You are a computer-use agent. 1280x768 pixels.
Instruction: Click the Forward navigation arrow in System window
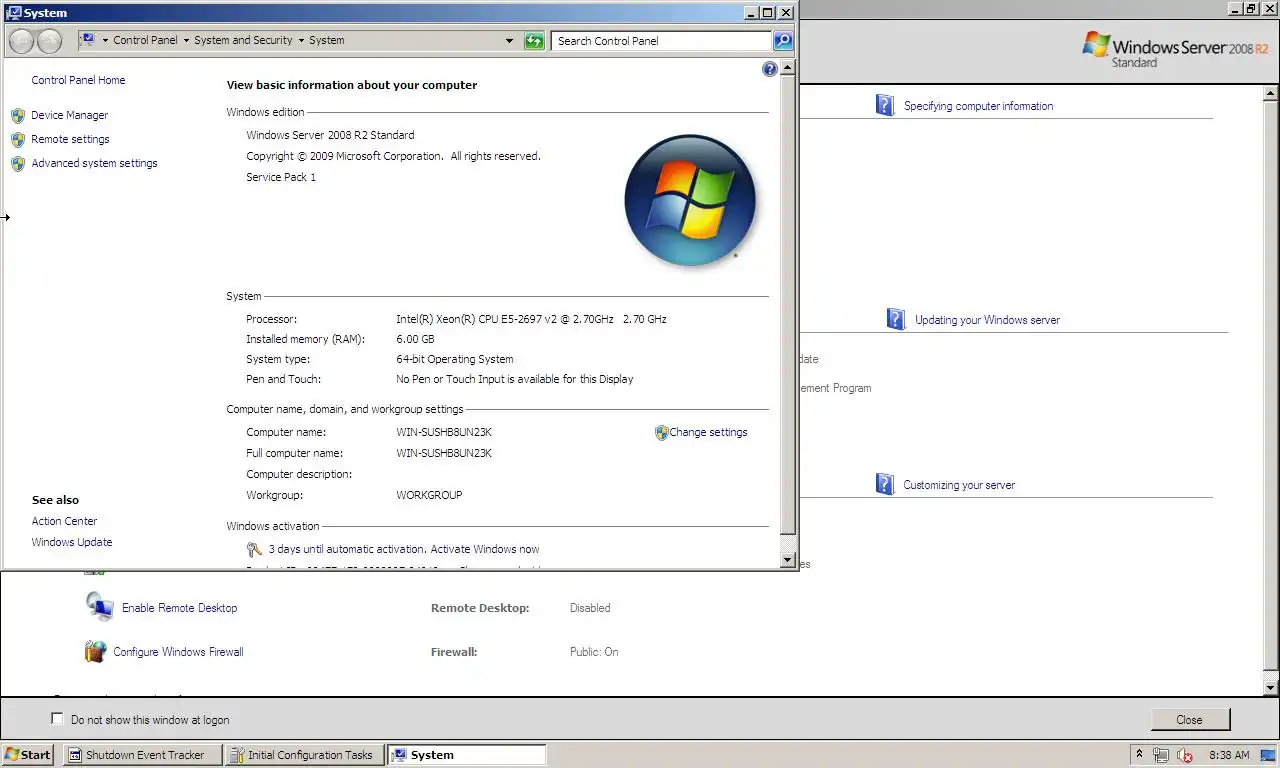(50, 41)
